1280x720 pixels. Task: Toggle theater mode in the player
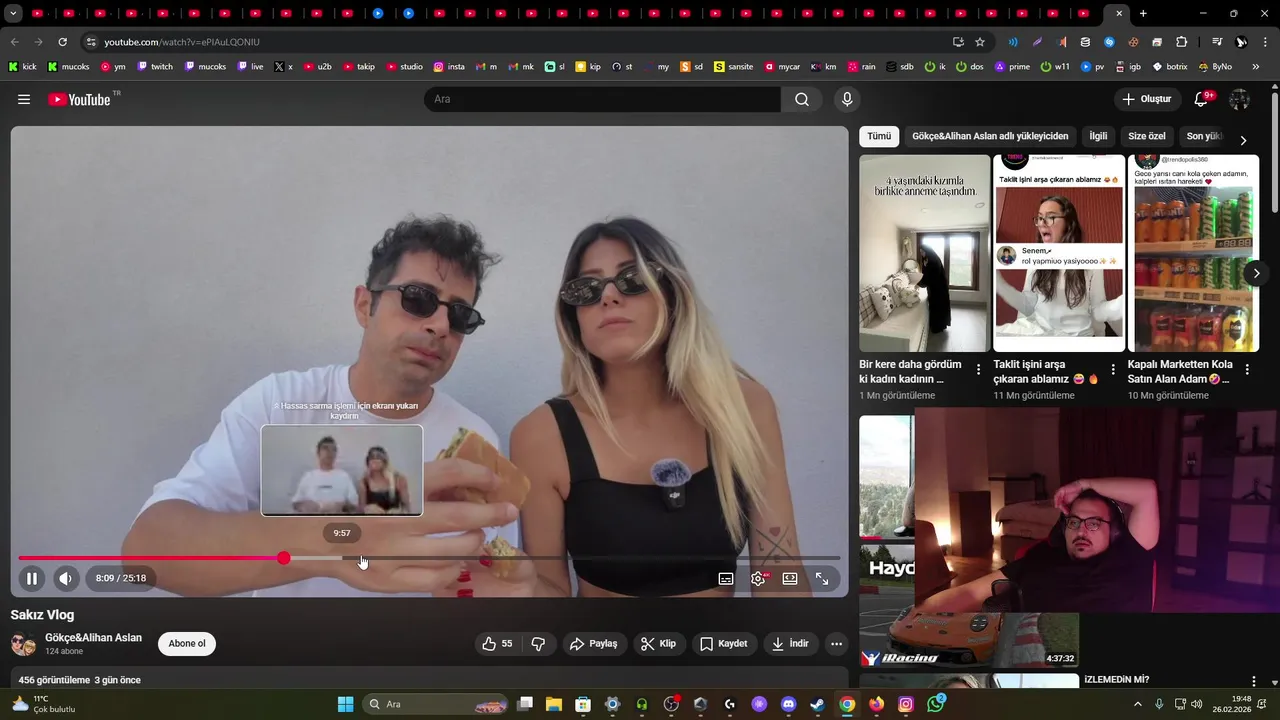[x=790, y=578]
